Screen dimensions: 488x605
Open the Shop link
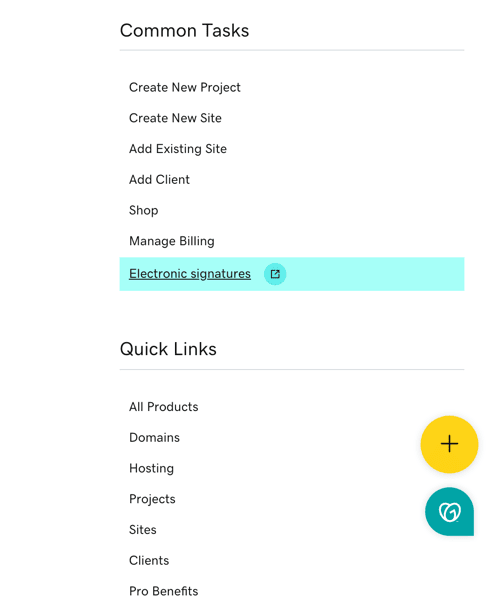[x=144, y=210]
